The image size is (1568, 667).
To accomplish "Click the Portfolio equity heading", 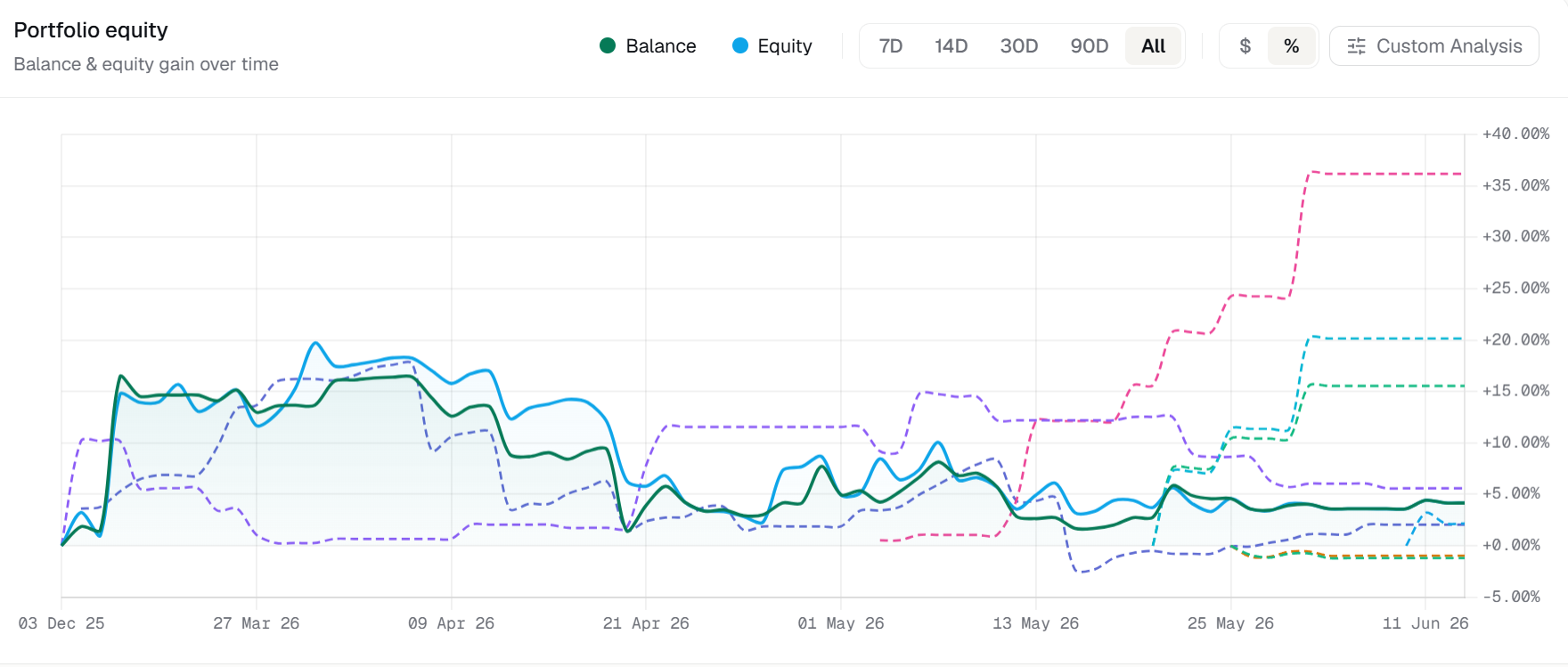I will click(91, 30).
